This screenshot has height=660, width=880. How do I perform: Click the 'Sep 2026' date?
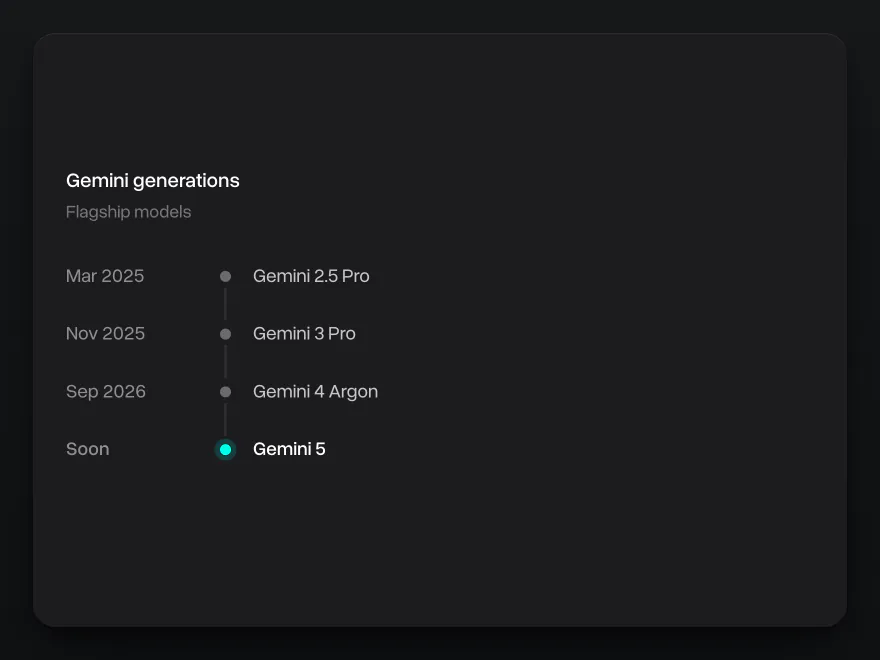[x=106, y=392]
